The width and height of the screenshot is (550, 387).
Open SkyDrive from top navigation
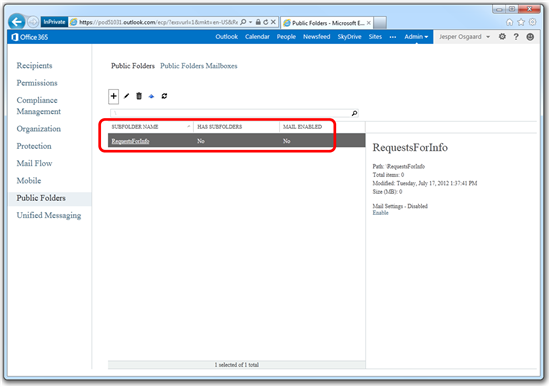pos(349,36)
